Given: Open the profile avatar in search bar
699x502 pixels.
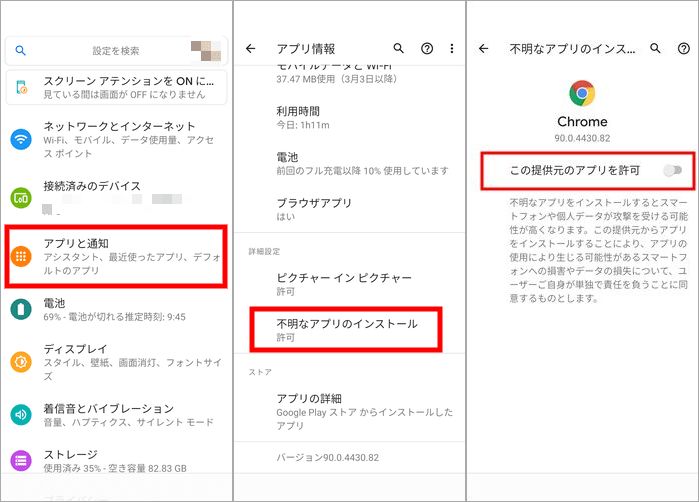Looking at the screenshot, I should pos(206,50).
